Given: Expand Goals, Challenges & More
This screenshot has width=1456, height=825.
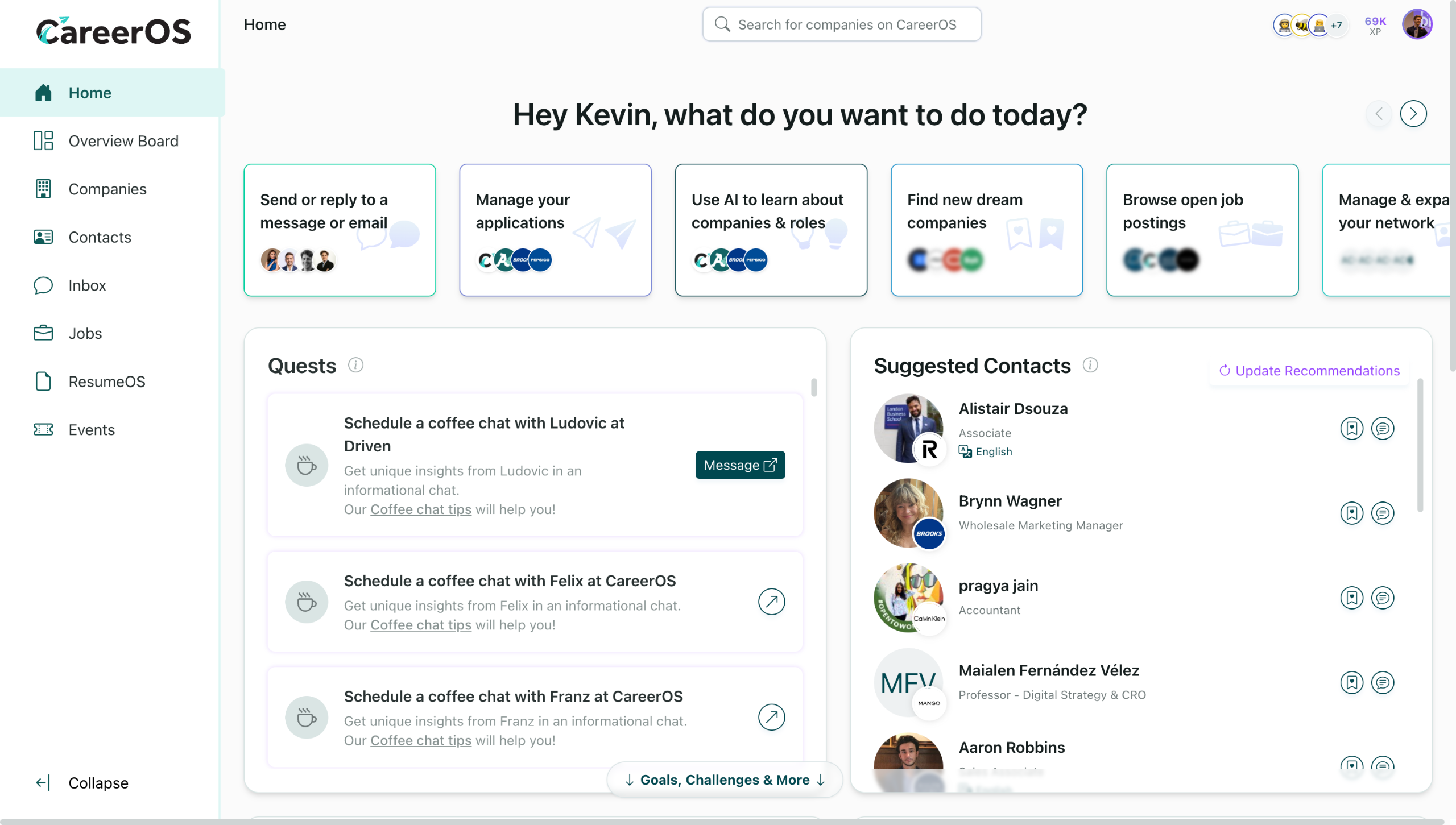Looking at the screenshot, I should [x=725, y=780].
